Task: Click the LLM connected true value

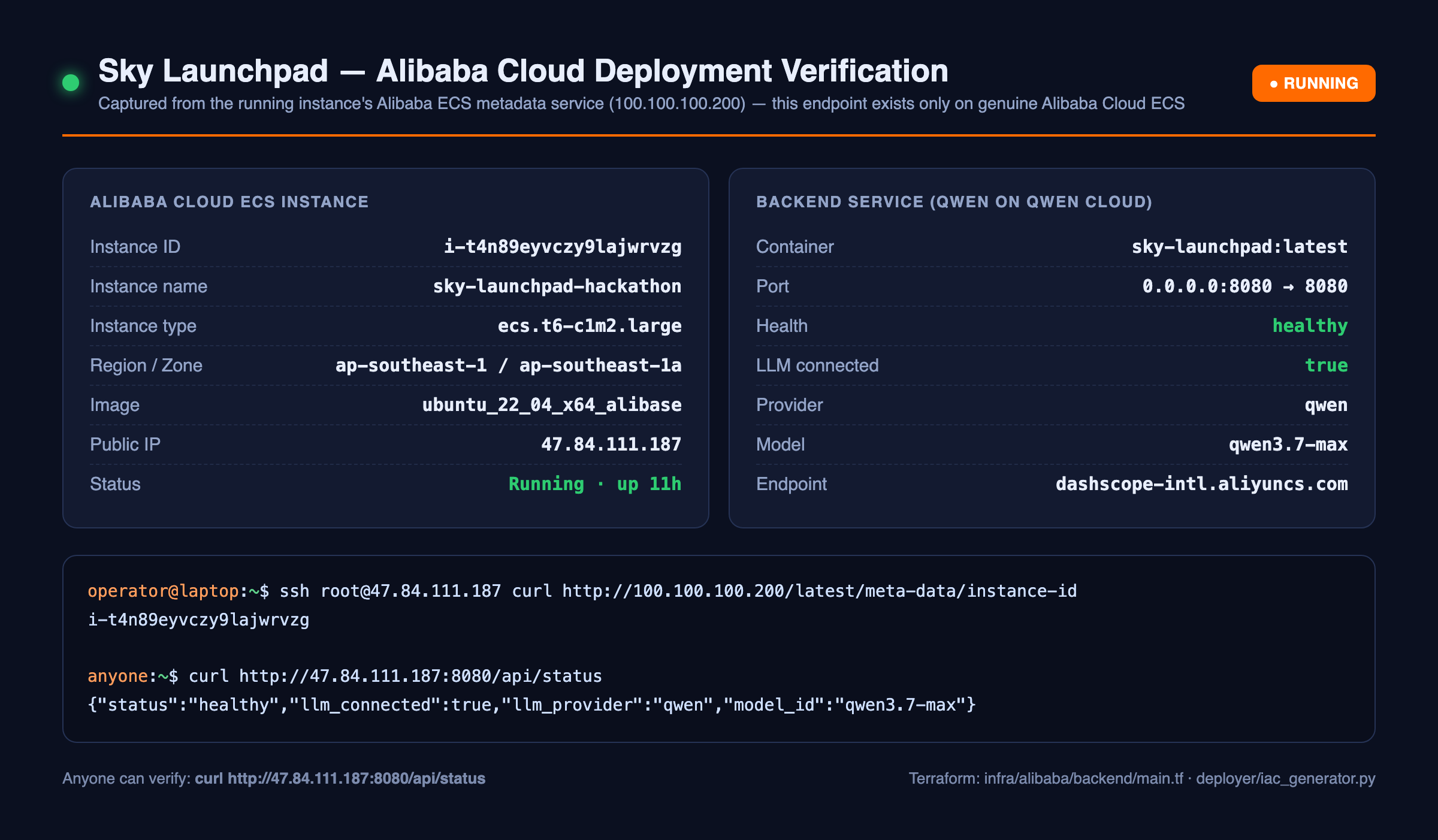Action: click(1327, 365)
